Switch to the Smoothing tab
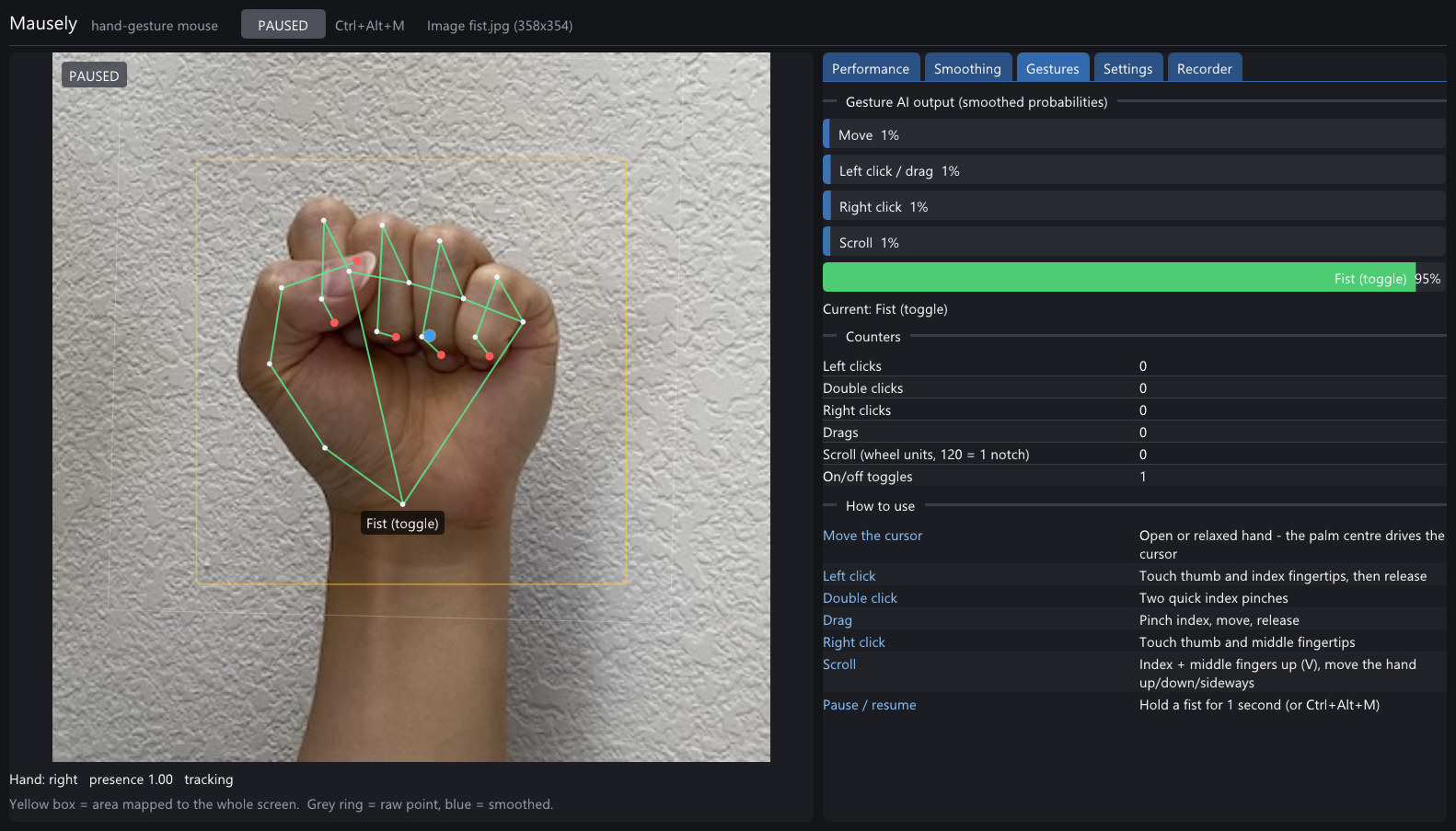Screen dimensions: 1456x831 pyautogui.click(x=967, y=68)
